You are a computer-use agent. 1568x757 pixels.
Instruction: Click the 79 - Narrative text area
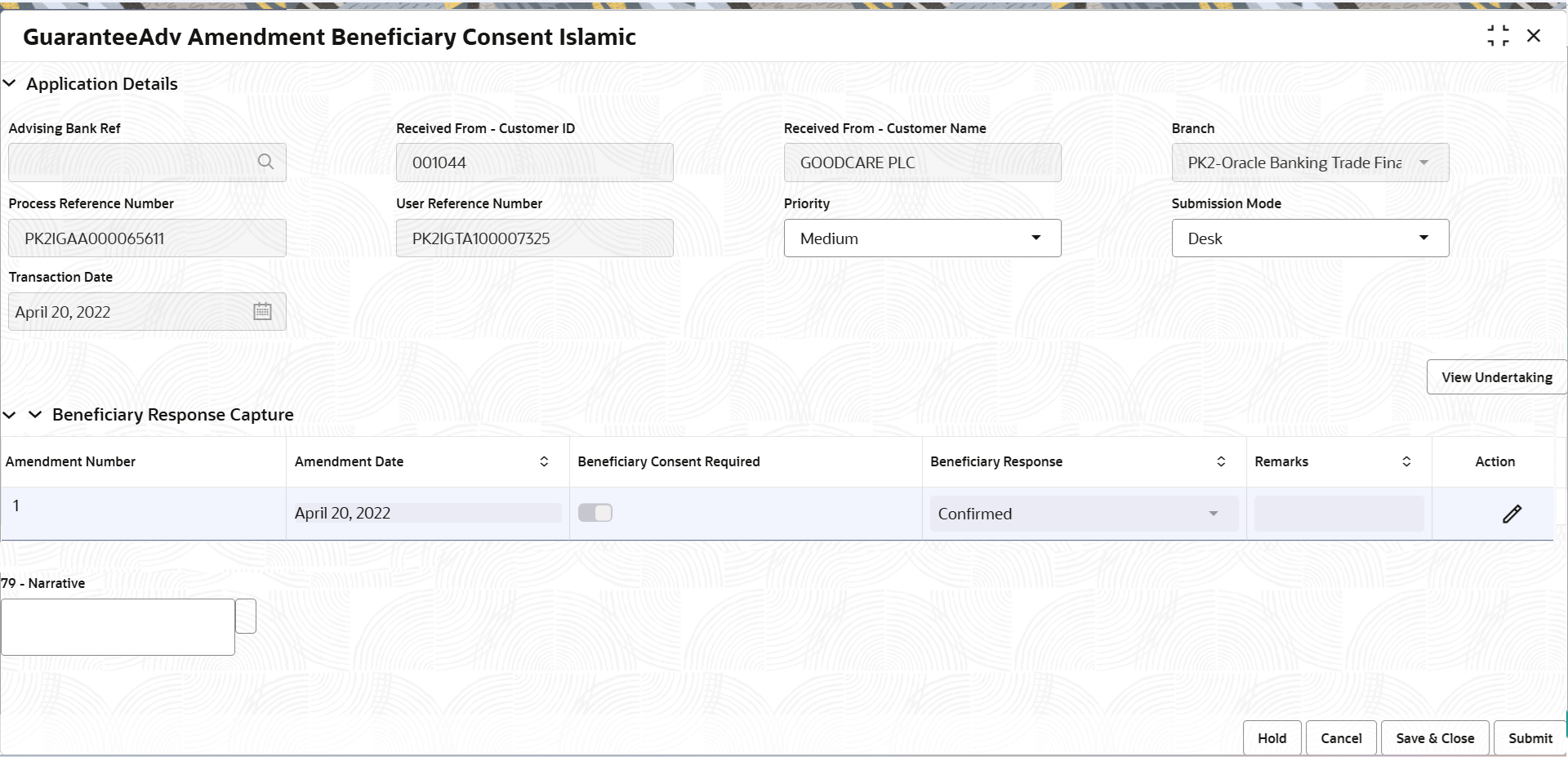[x=118, y=627]
